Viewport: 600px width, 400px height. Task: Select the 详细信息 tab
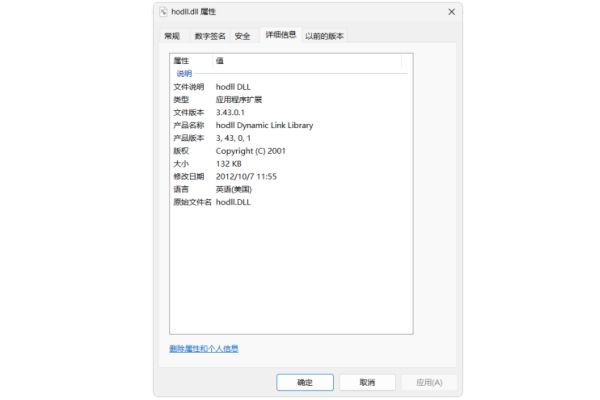coord(280,35)
